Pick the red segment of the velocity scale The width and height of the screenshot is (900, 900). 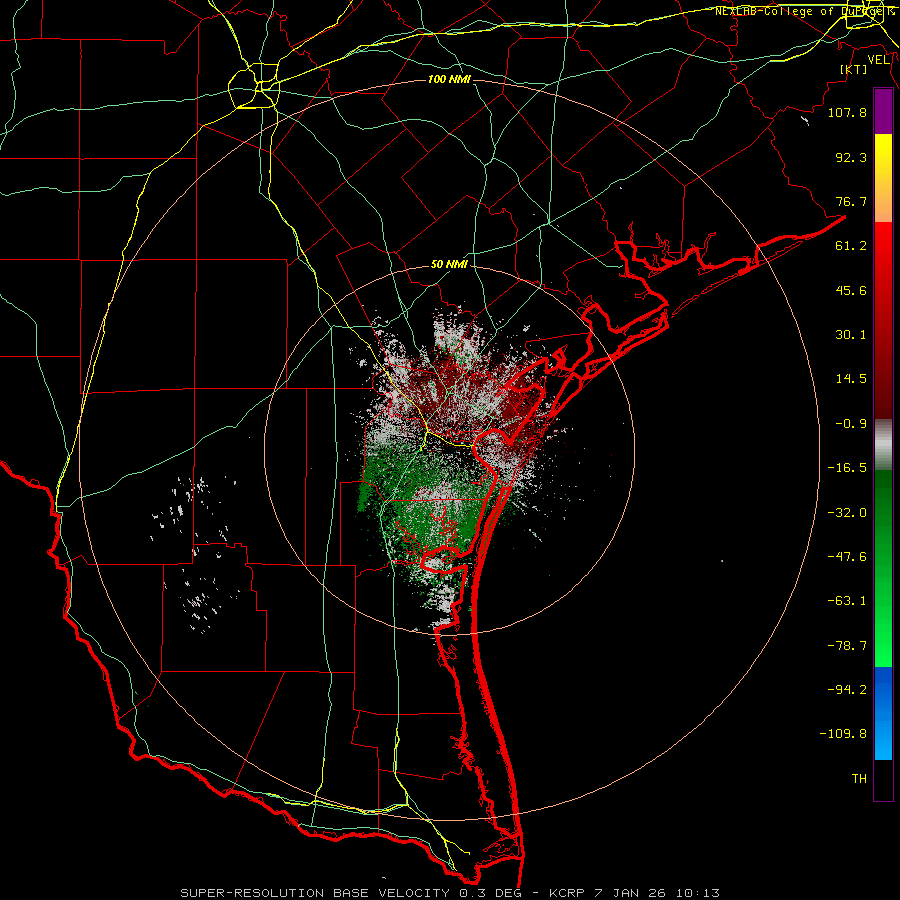tap(883, 320)
